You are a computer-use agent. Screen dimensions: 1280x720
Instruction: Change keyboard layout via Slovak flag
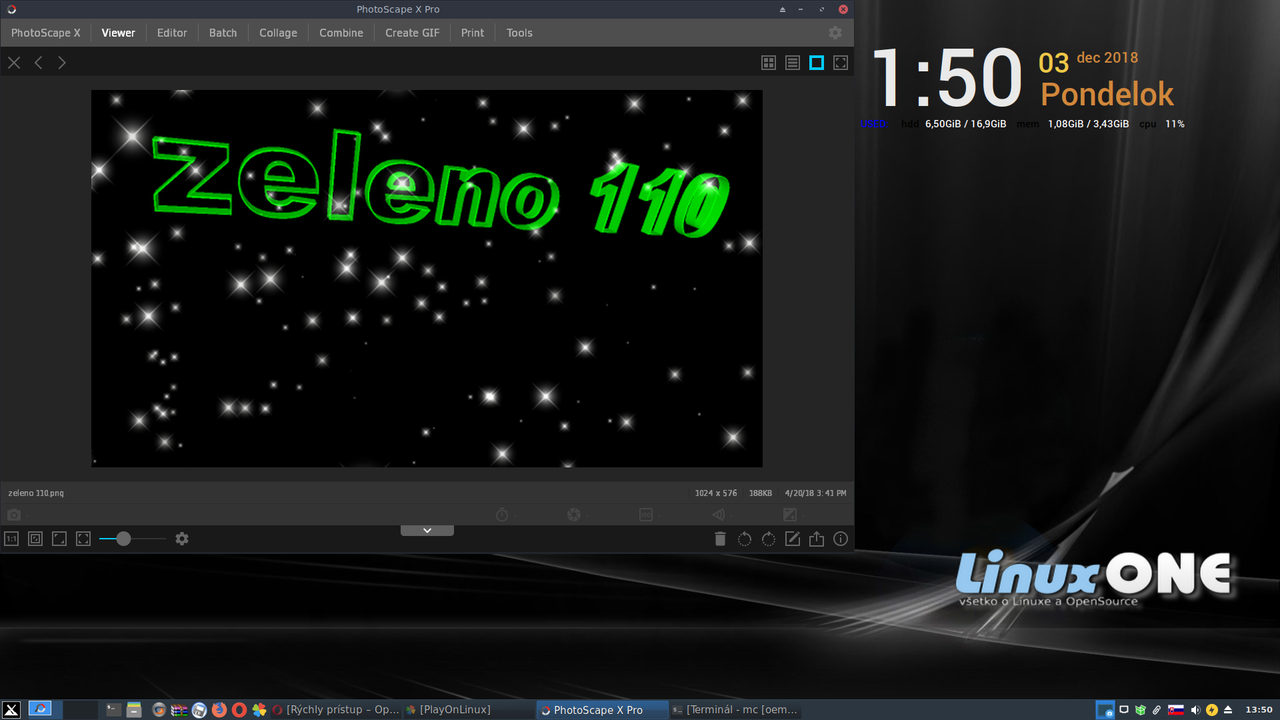(x=1176, y=710)
